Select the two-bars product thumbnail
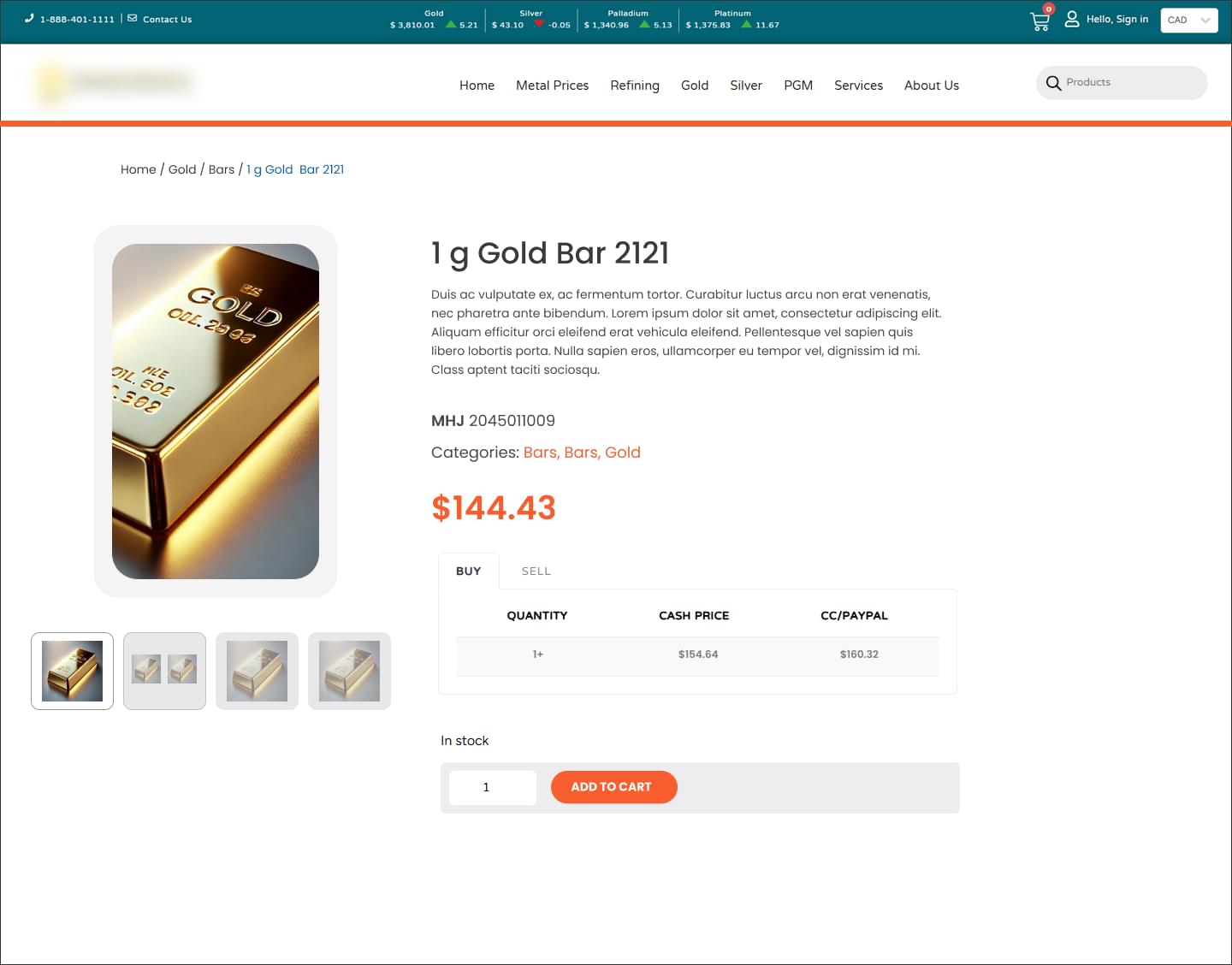The image size is (1232, 965). (x=164, y=671)
